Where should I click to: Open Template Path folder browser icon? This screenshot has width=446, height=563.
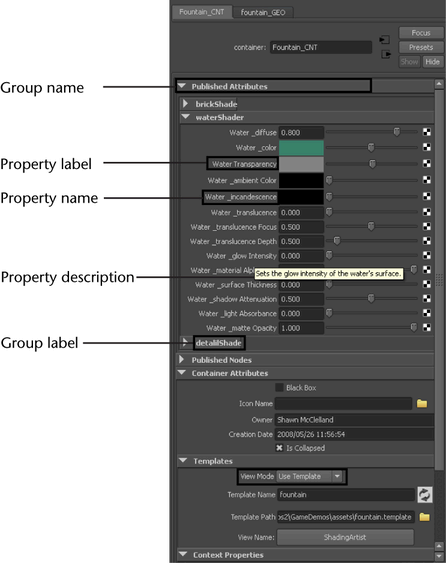424,517
